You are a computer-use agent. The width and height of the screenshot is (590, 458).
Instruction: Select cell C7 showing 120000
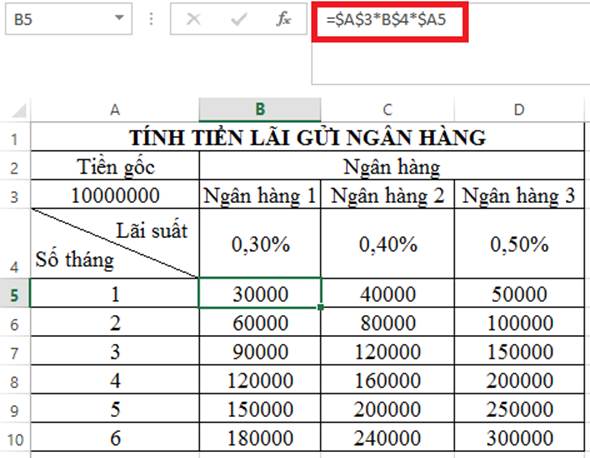coord(388,351)
